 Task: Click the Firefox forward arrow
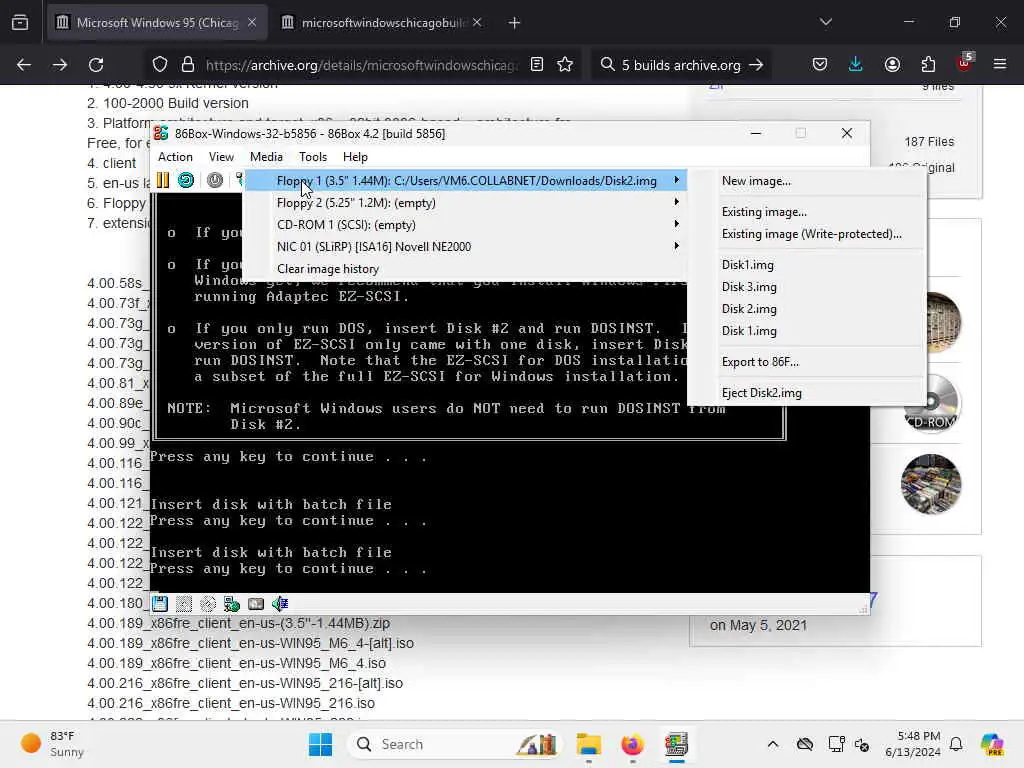click(59, 65)
